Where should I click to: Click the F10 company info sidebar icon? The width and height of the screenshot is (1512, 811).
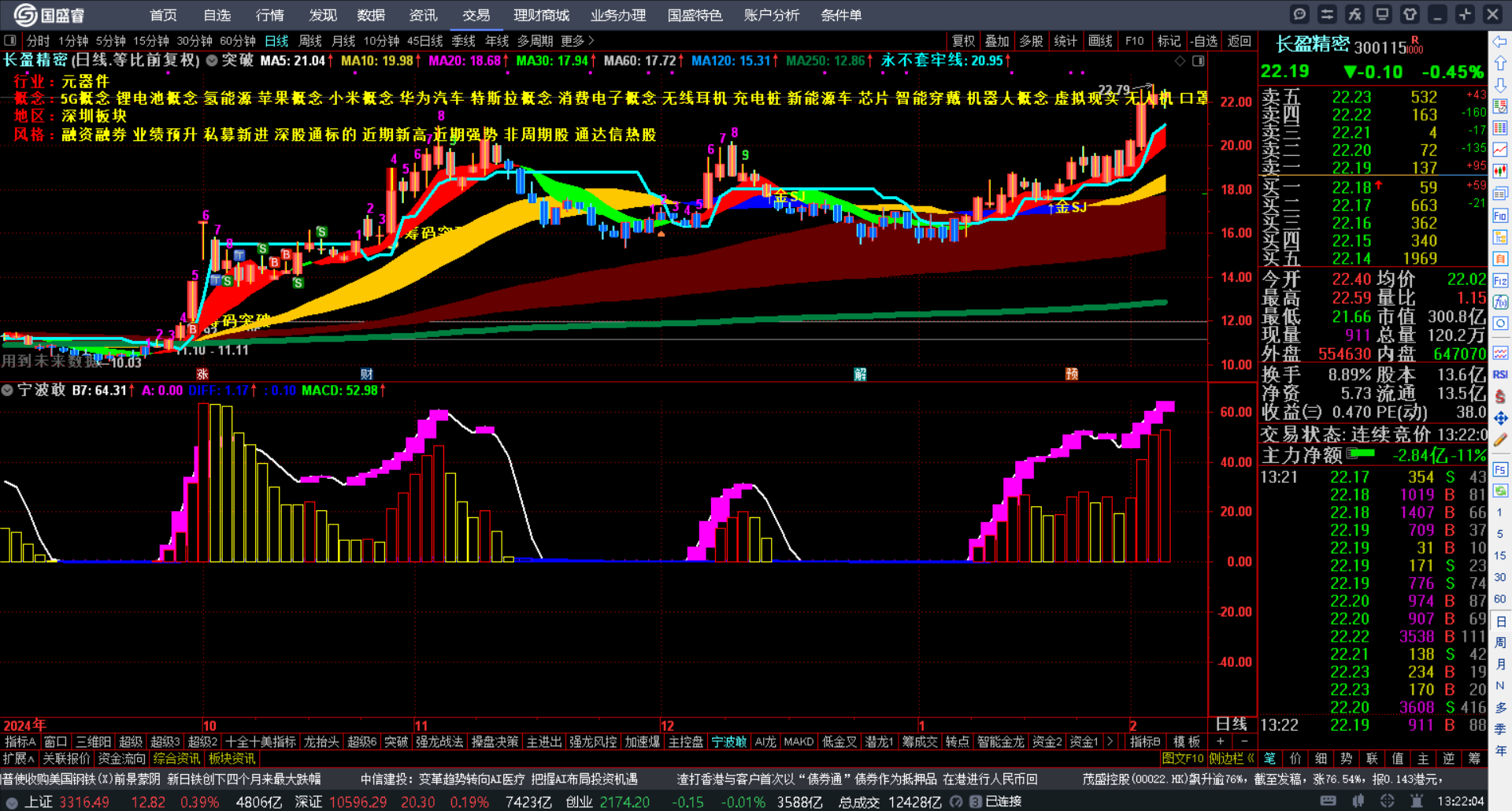(x=1500, y=216)
